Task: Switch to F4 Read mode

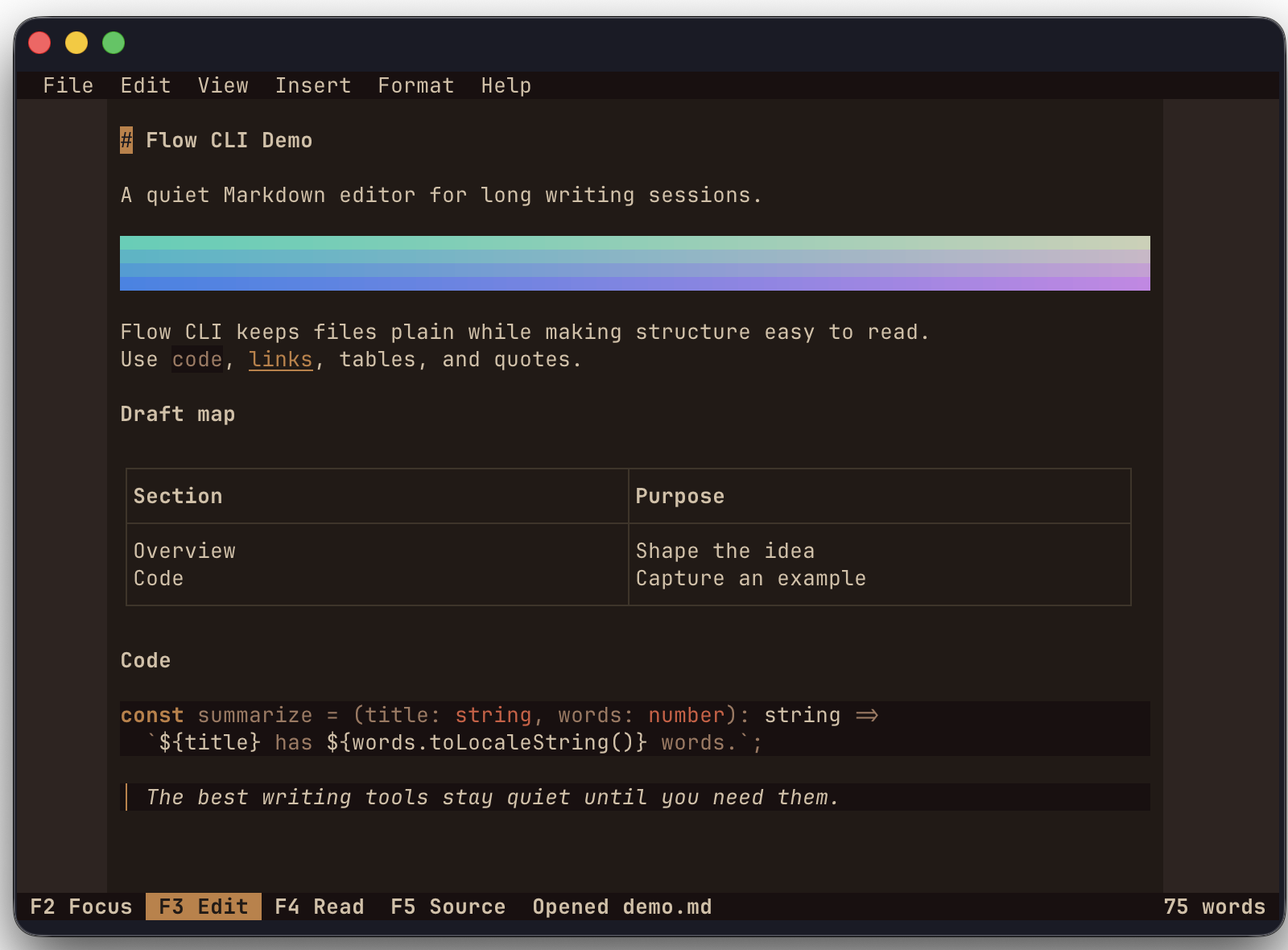Action: pos(320,907)
